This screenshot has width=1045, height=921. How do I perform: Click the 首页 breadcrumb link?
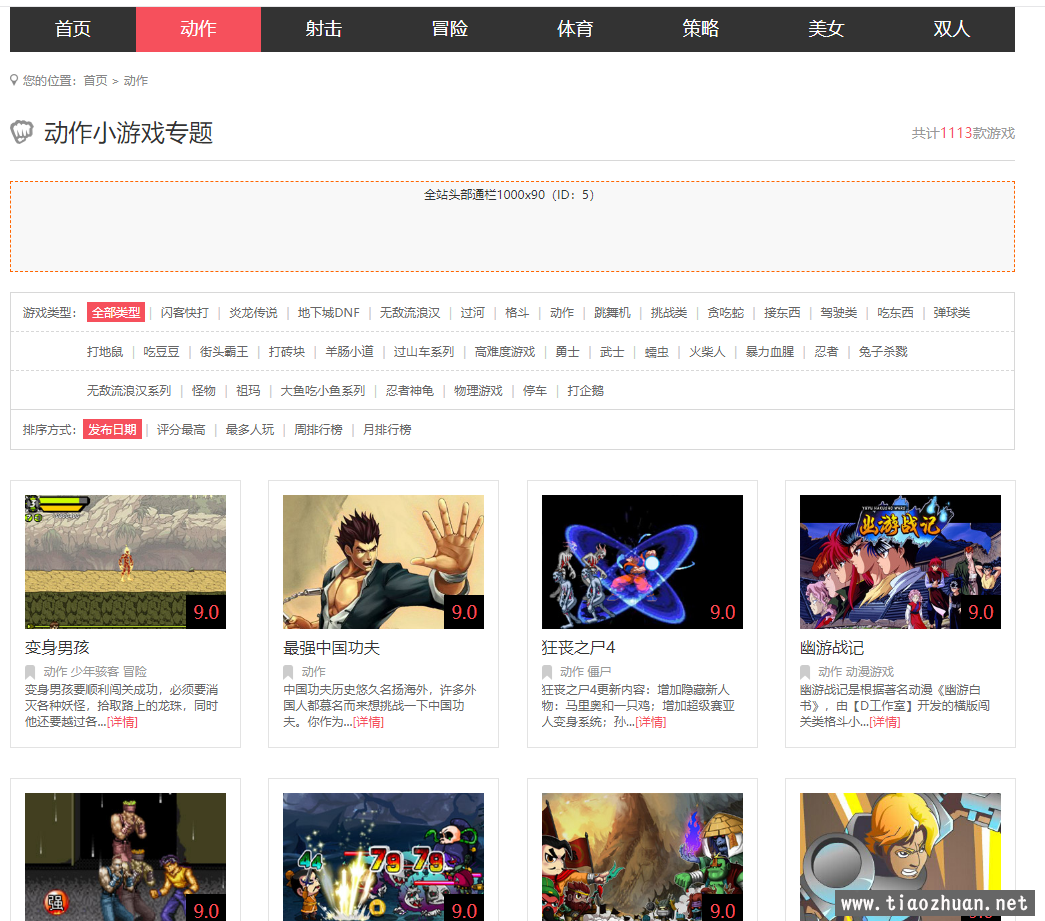[x=95, y=80]
